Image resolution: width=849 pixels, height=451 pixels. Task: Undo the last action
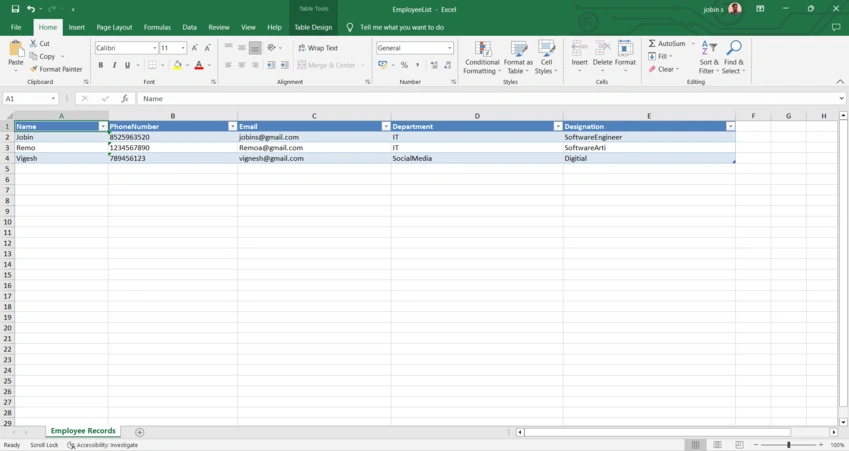coord(31,9)
